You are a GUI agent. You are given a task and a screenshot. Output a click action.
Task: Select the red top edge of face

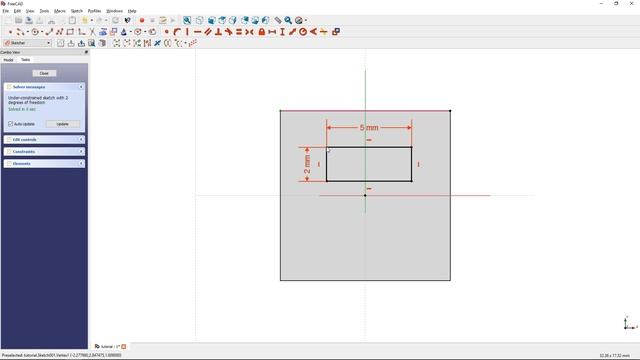[x=365, y=111]
